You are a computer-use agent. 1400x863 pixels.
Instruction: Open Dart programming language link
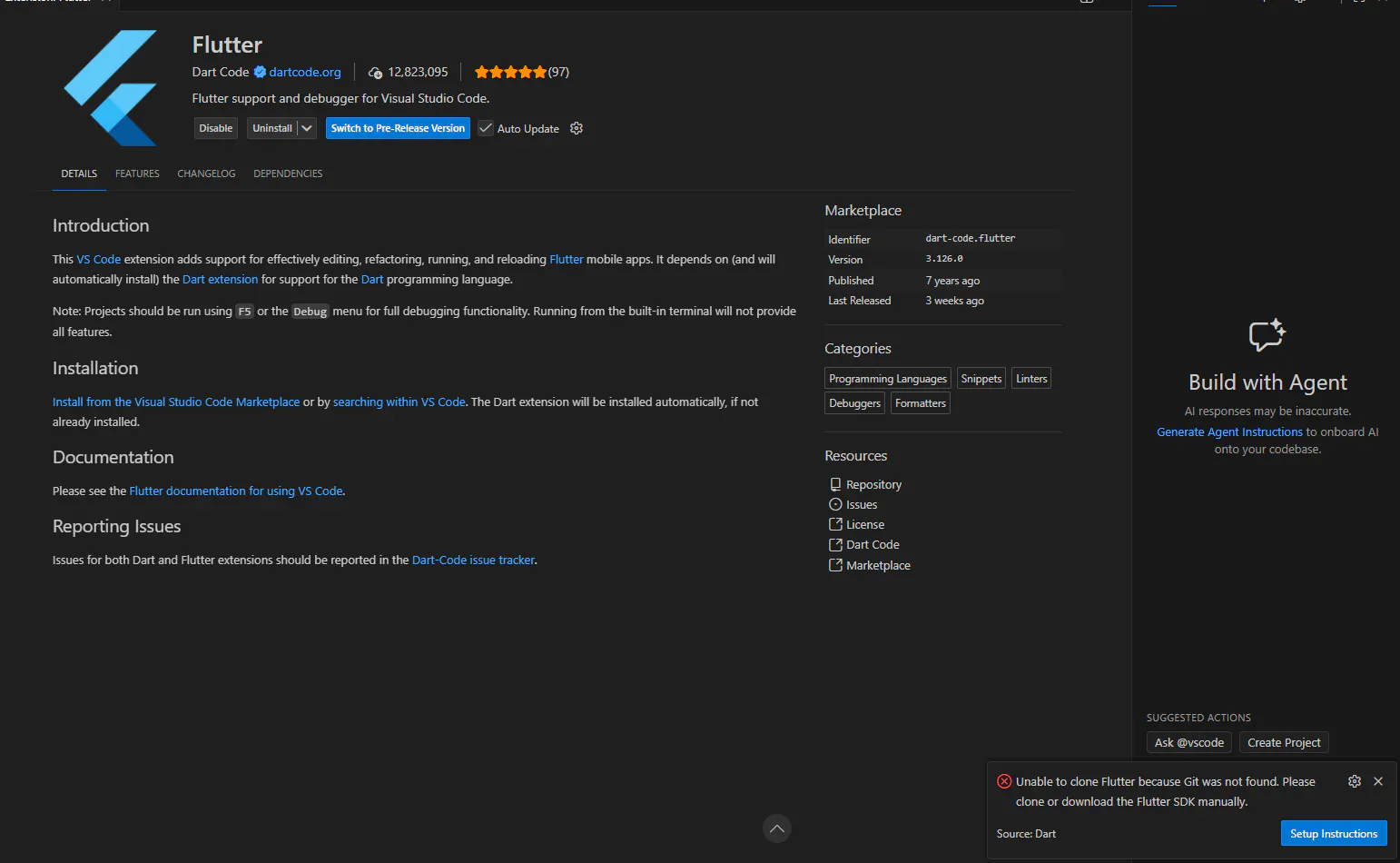coord(372,279)
